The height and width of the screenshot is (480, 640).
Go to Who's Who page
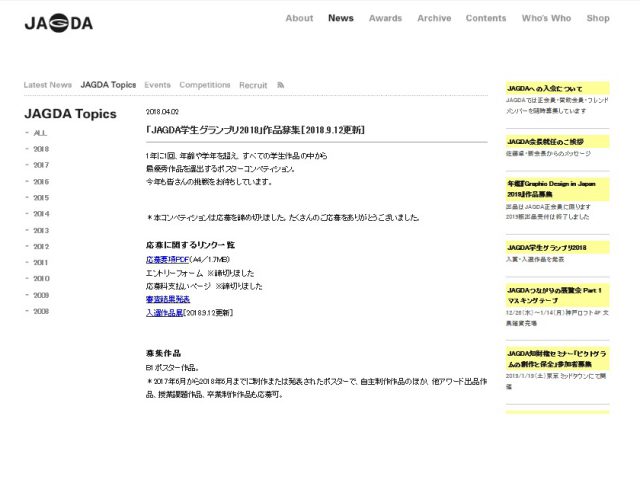click(x=546, y=18)
